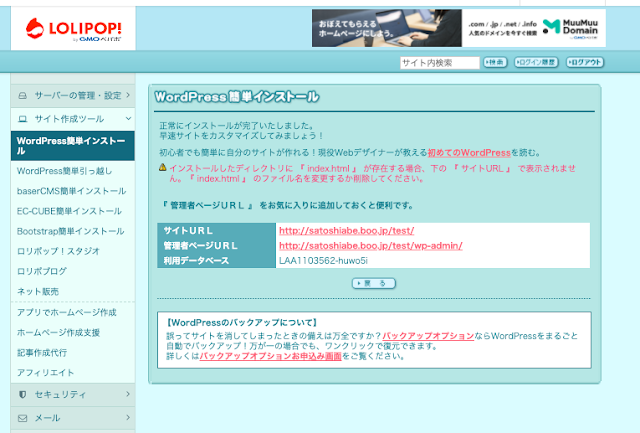Follow the 初めてのWordPress link
The height and width of the screenshot is (433, 640).
tap(468, 153)
